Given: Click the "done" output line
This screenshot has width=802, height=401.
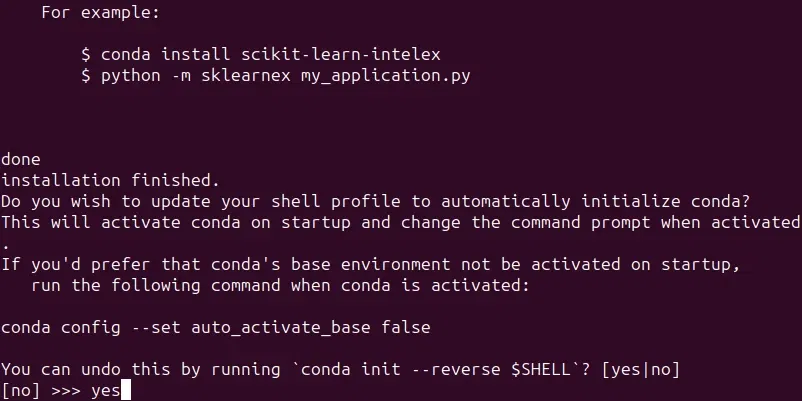Looking at the screenshot, I should (x=21, y=159).
